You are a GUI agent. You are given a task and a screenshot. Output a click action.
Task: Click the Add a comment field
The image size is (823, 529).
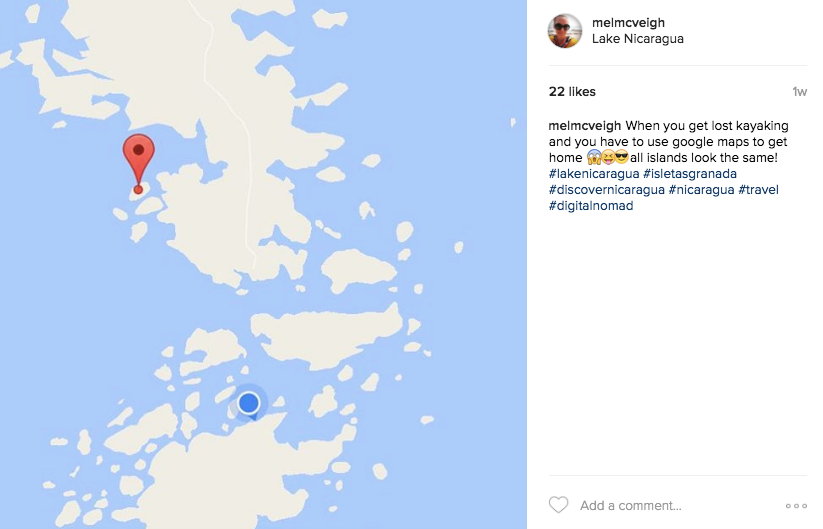630,505
